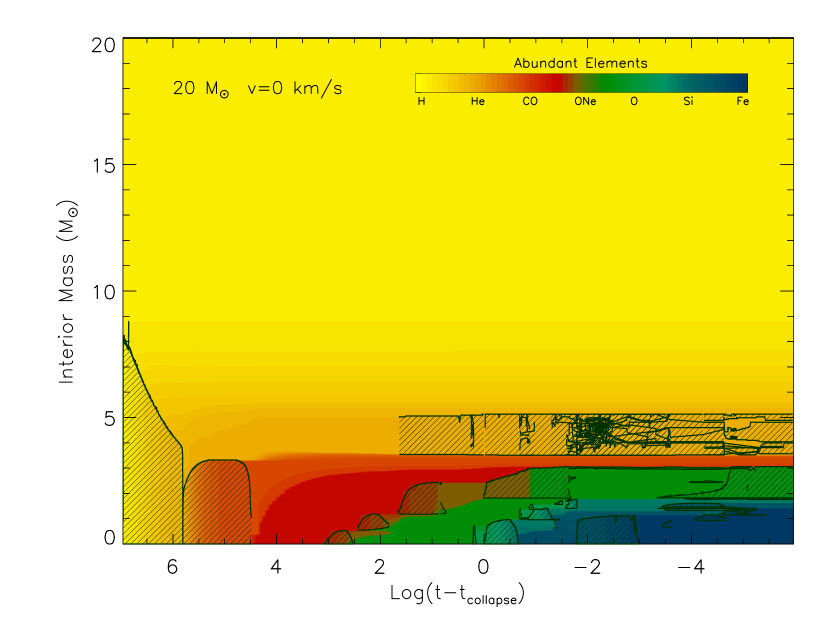Click the "Abundant Elements" colorbar title
Viewport: 830px width, 622px height.
580,63
